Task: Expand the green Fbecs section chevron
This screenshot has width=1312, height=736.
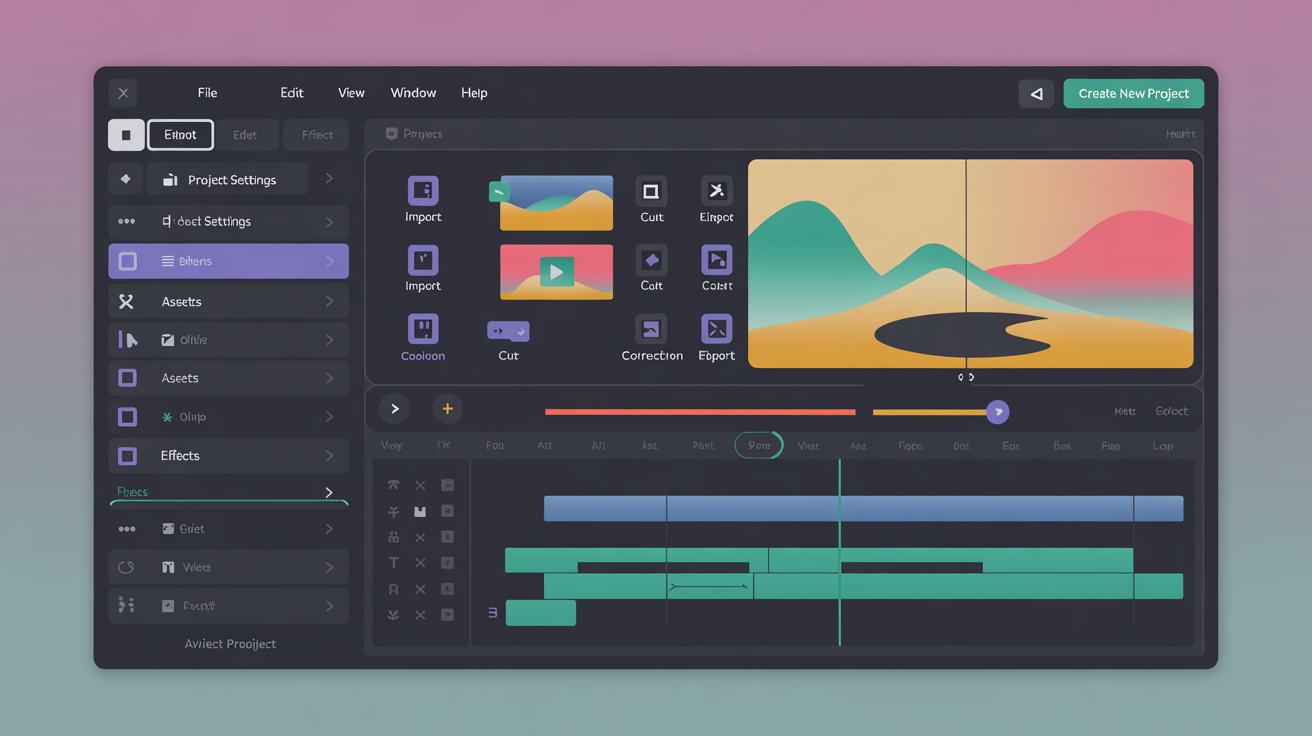Action: (329, 492)
